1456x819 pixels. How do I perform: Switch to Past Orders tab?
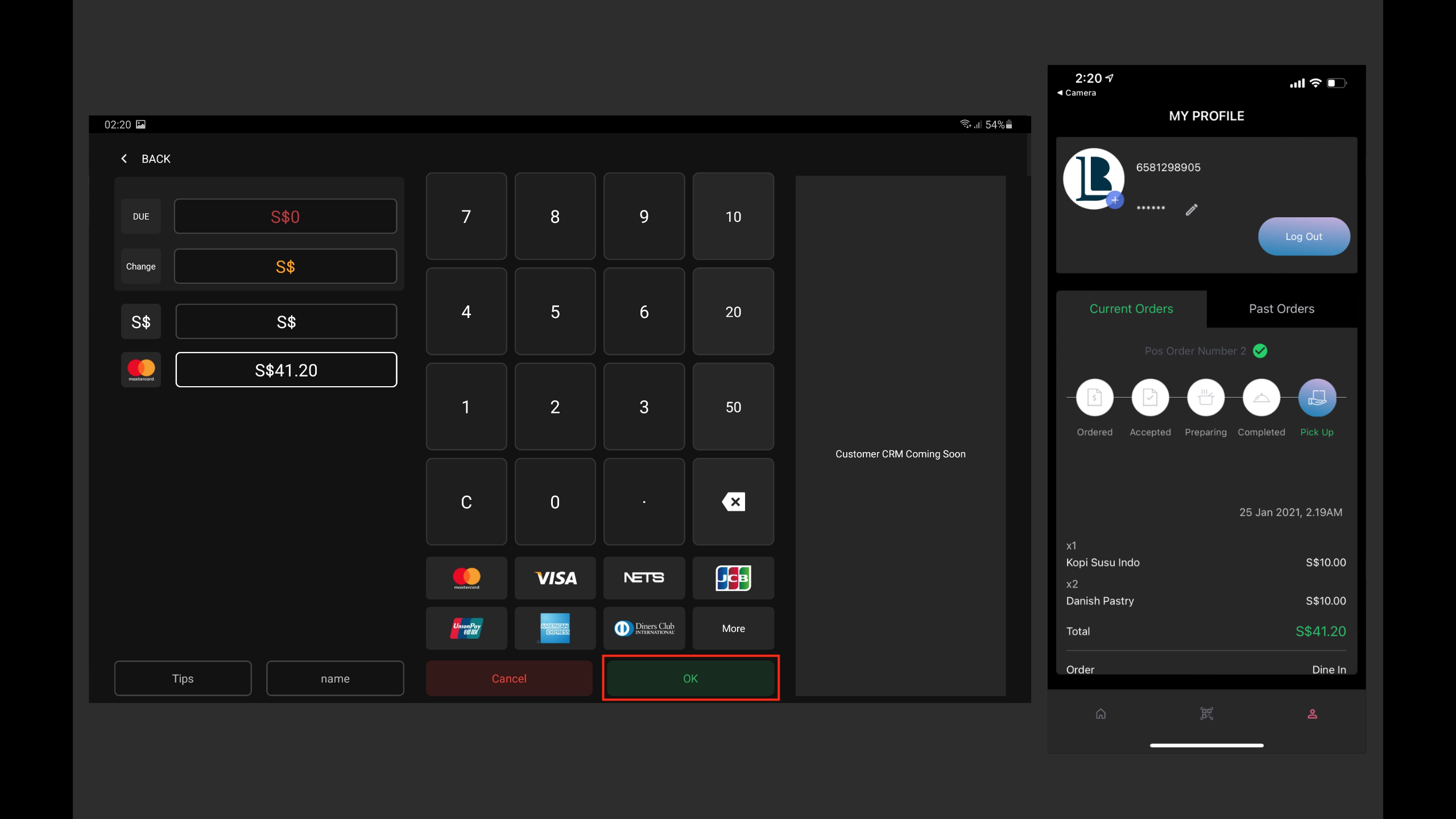click(1281, 309)
